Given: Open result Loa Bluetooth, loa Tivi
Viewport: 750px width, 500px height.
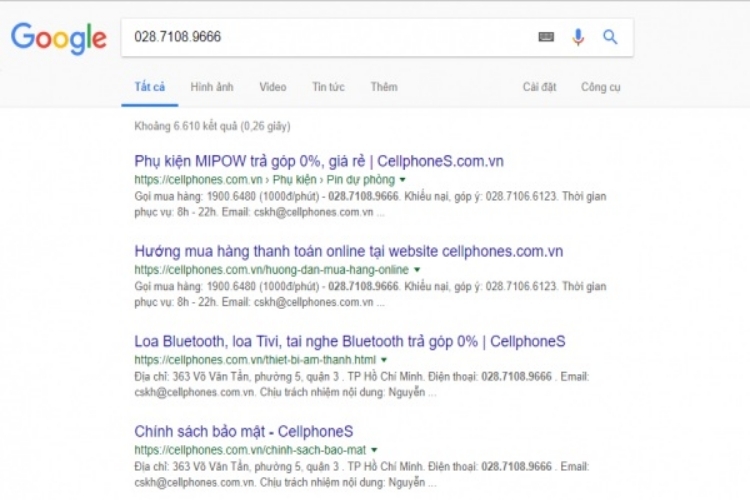Looking at the screenshot, I should pos(350,341).
